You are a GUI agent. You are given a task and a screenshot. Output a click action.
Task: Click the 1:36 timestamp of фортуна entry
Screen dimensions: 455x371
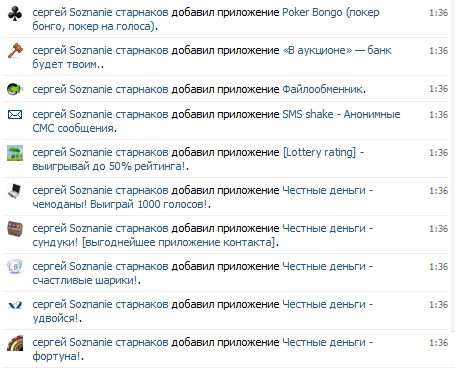pyautogui.click(x=438, y=343)
